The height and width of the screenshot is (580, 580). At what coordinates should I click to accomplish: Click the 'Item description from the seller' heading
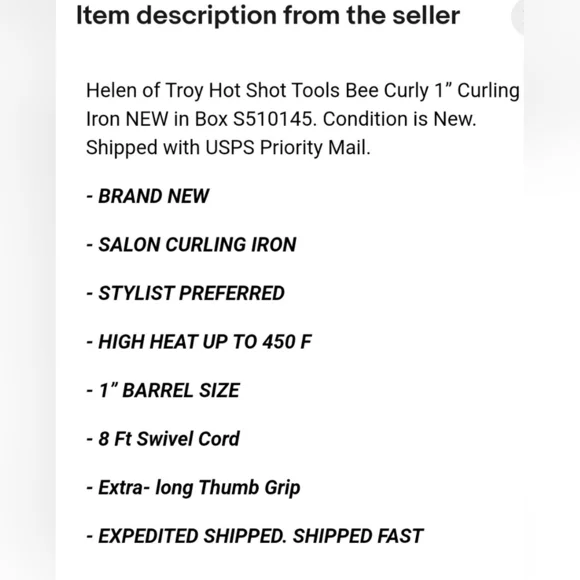coord(268,16)
